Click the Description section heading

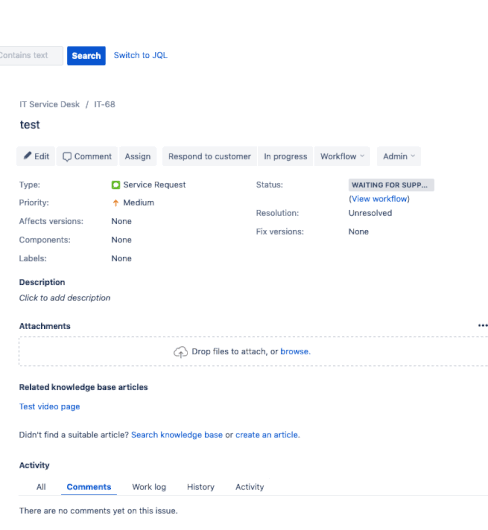42,282
